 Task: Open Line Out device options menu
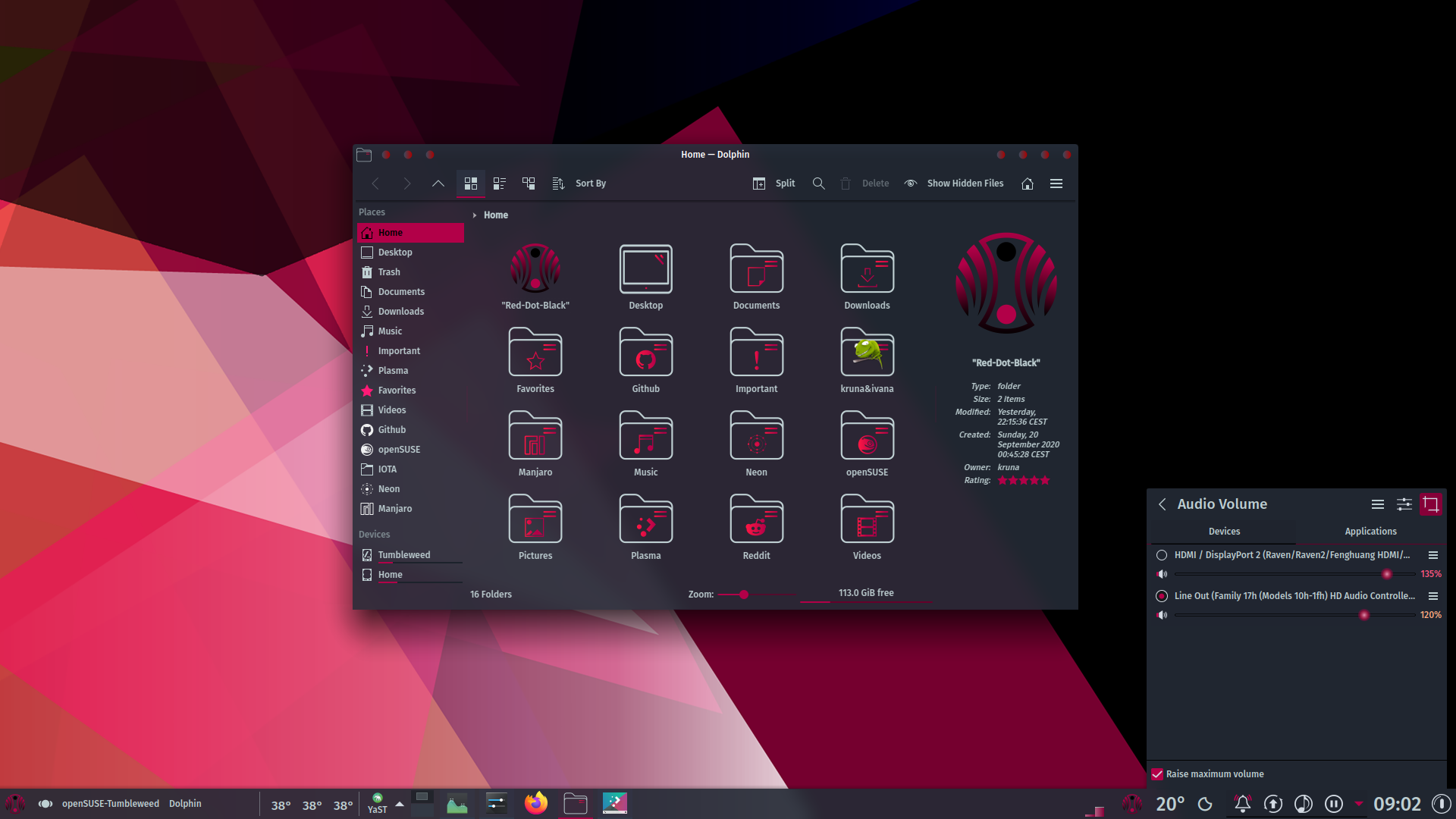coord(1433,596)
